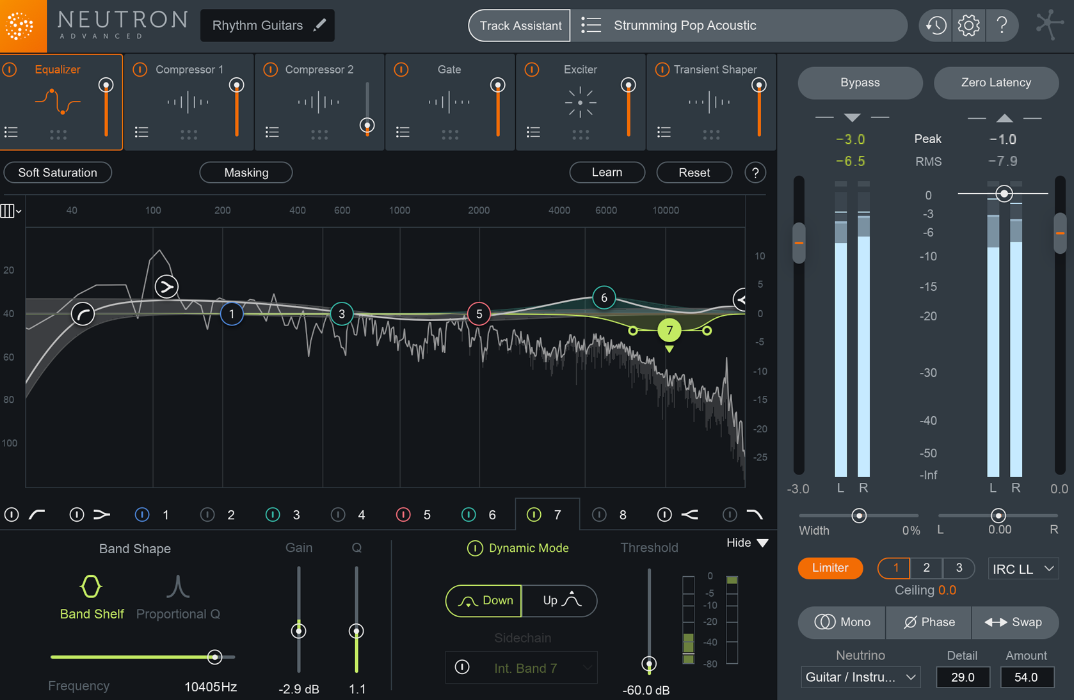Select EQ node 1 on the curve

(x=232, y=314)
